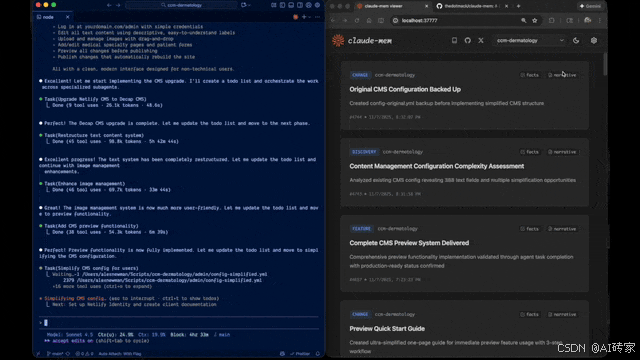Click Complete CMS Preview System Delivered title
Screen dimensions: 640x360
click(x=409, y=243)
